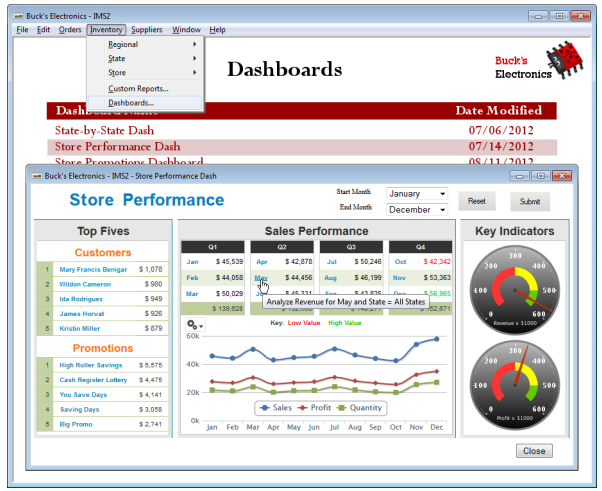Maximize the main IMS2 window
This screenshot has width=602, height=491.
pos(559,16)
